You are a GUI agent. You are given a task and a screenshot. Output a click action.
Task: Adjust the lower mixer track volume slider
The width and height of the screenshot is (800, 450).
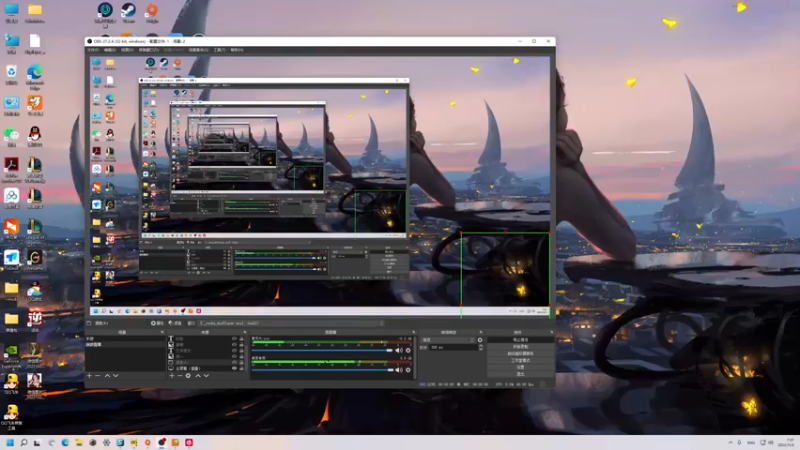tap(322, 370)
